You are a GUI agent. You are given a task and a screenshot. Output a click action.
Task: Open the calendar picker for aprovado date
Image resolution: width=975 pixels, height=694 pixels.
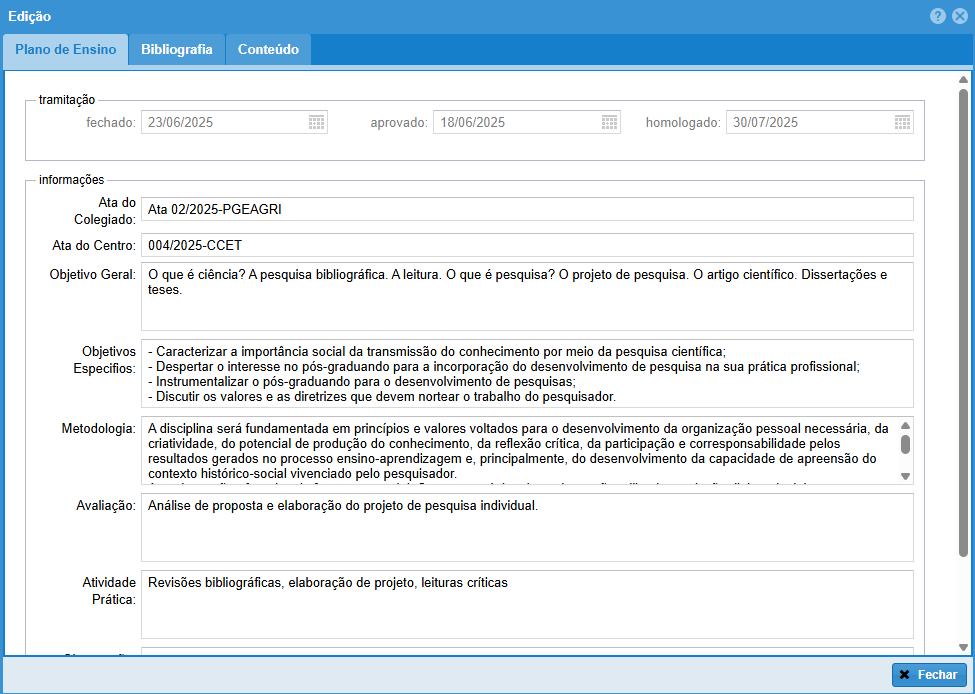609,122
